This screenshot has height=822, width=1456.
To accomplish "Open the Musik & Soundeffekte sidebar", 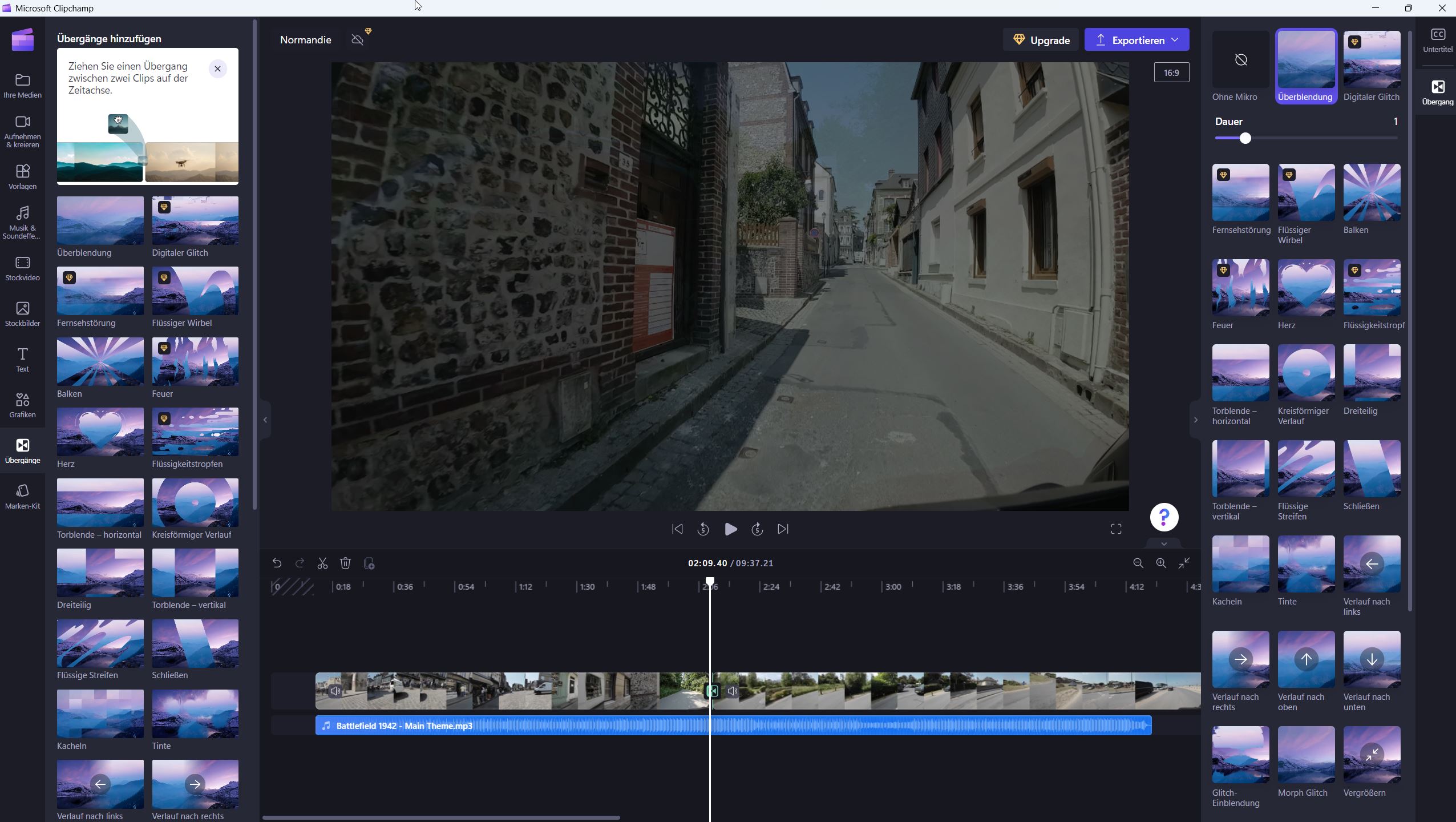I will click(x=22, y=222).
